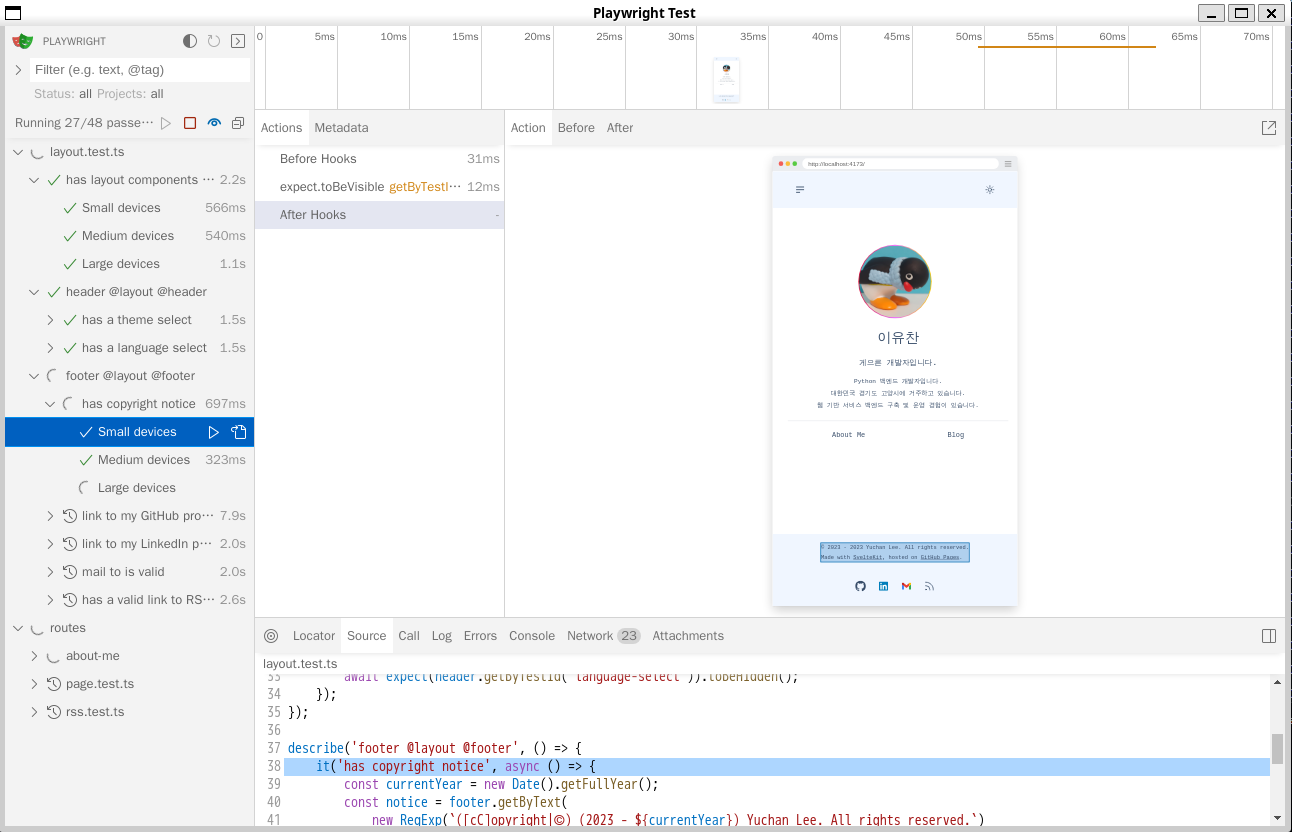Toggle split view icon in bottom panel
Screen dimensions: 1292x832
(1269, 636)
